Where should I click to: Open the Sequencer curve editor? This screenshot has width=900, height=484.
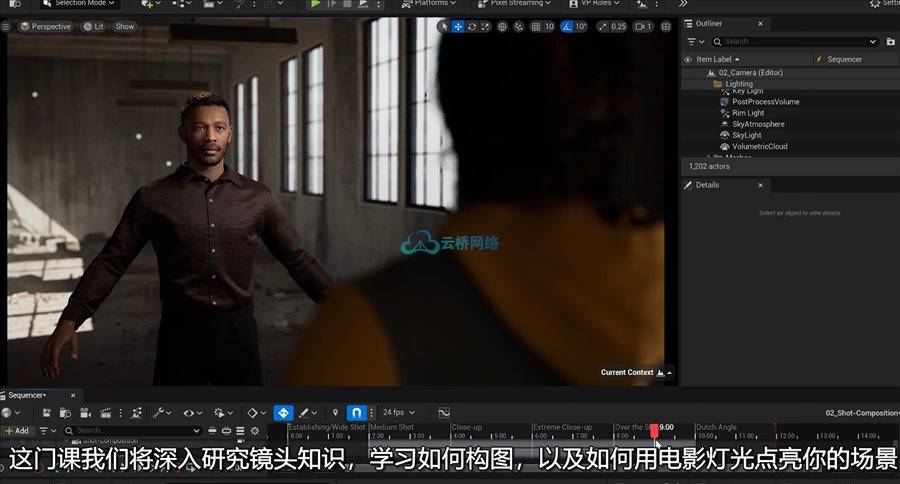(444, 413)
